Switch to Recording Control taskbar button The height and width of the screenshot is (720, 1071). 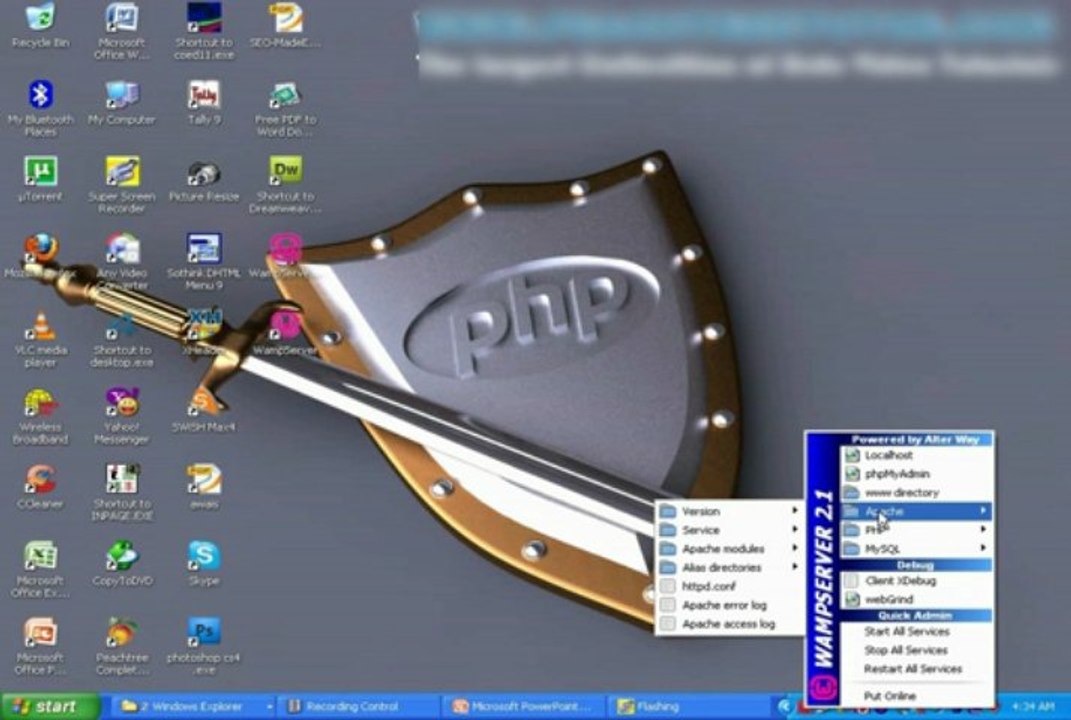coord(359,706)
